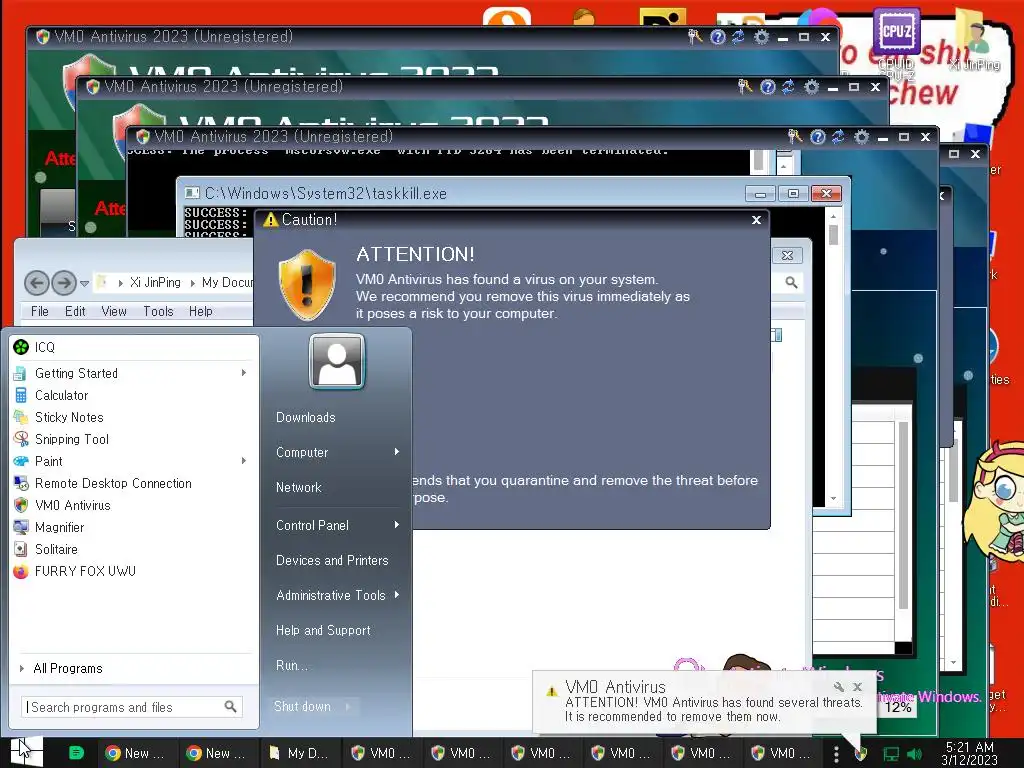The height and width of the screenshot is (768, 1024).
Task: Close the Caution! dialog
Action: [x=756, y=220]
